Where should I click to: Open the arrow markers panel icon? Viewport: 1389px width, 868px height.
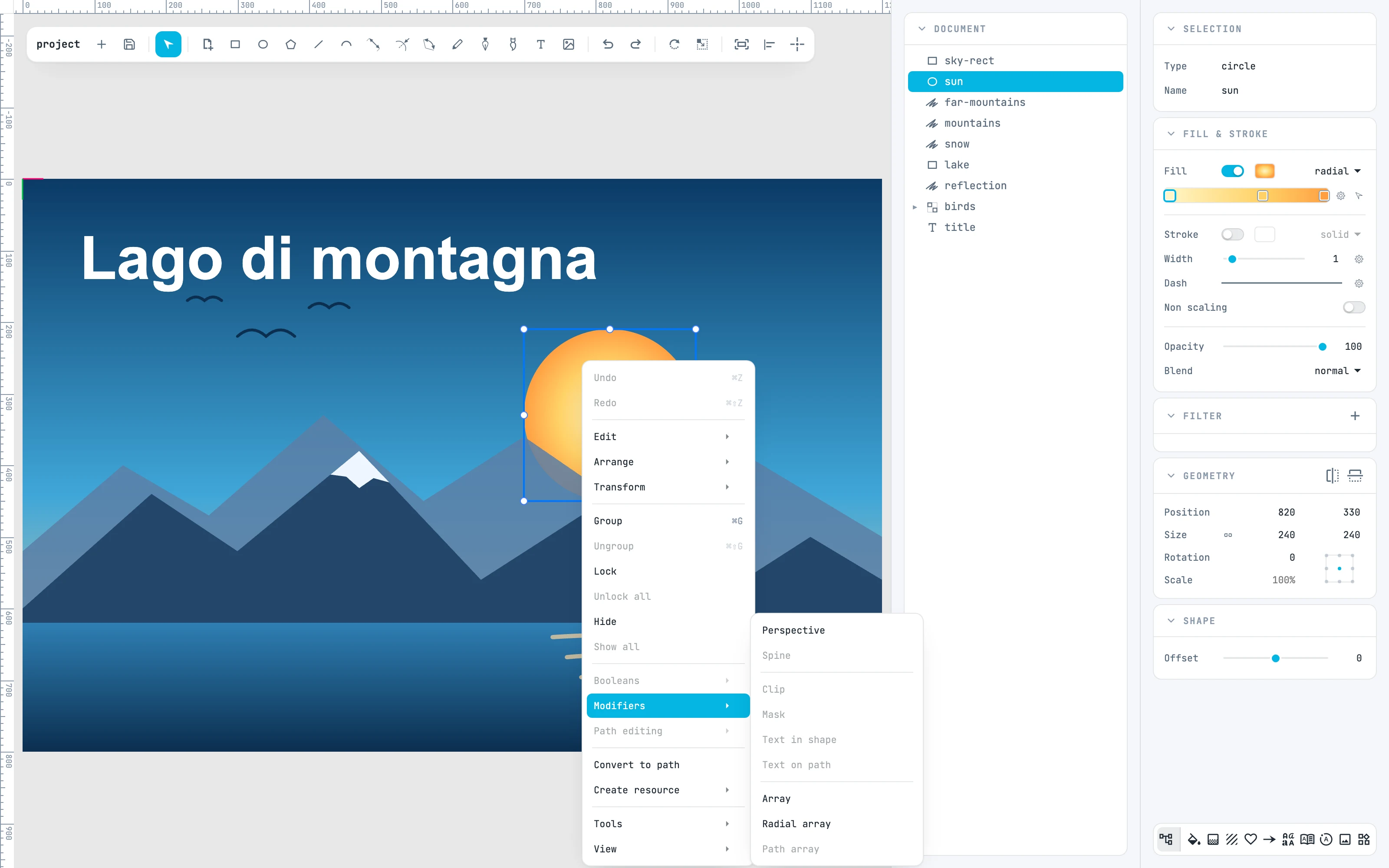tap(1270, 839)
